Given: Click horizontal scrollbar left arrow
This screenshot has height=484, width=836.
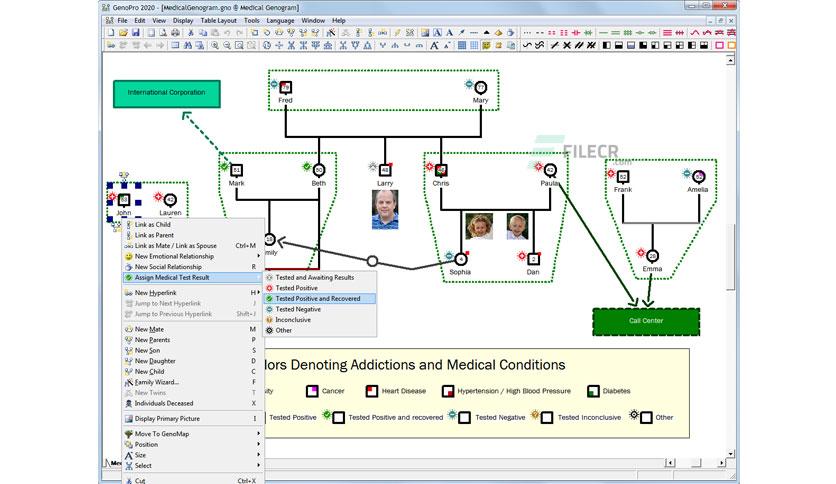Looking at the screenshot, I should 670,463.
